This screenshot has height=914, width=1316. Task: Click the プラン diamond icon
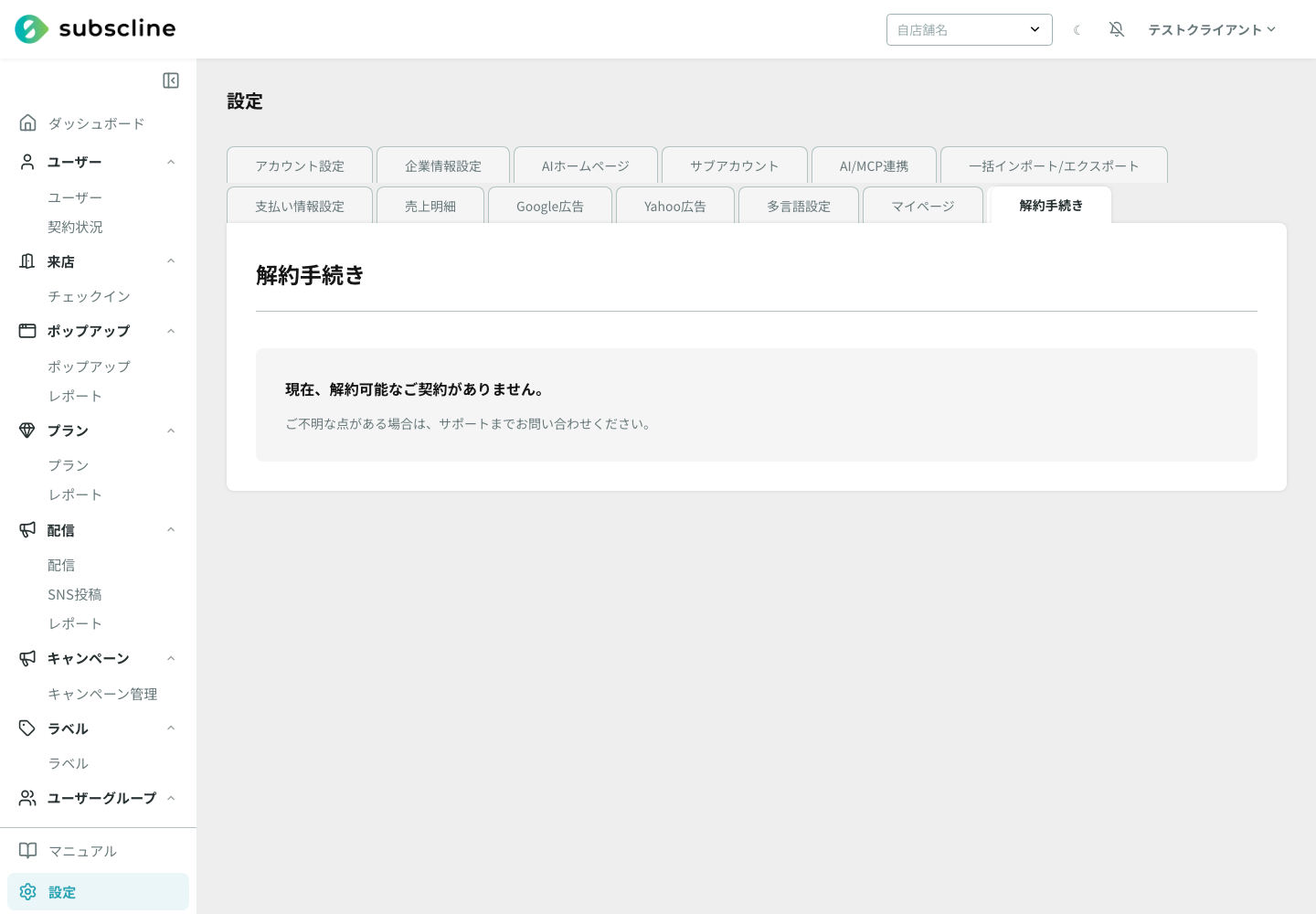[x=27, y=430]
